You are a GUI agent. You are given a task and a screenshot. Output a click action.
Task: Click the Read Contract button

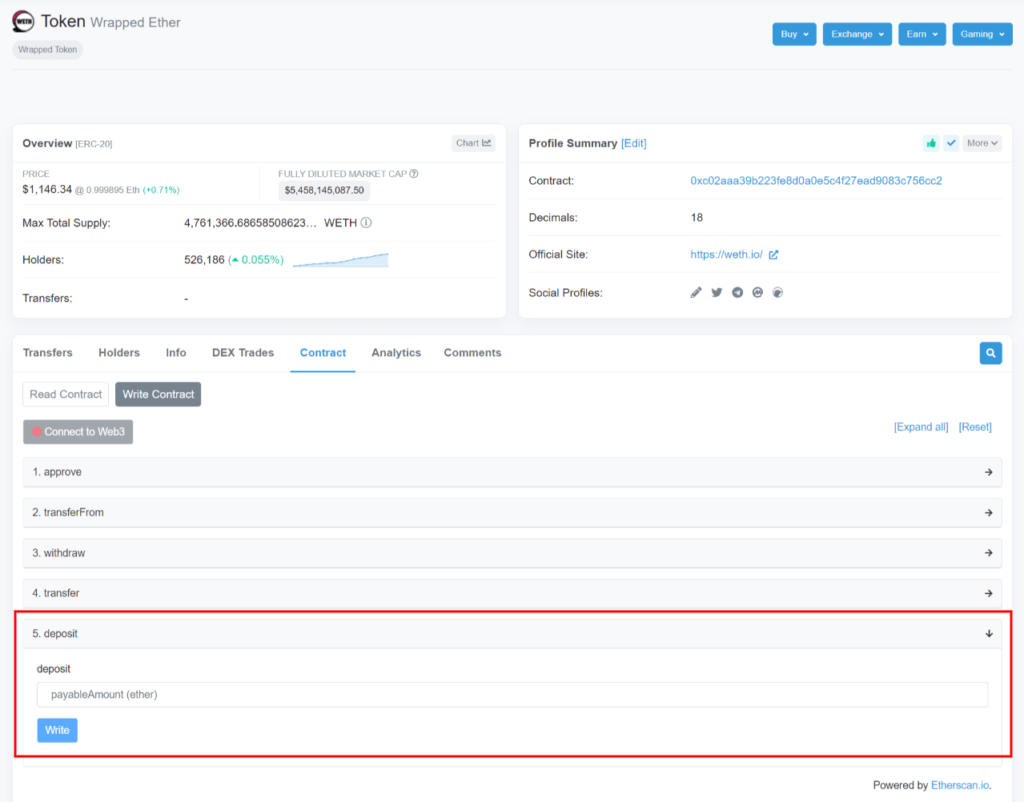65,394
